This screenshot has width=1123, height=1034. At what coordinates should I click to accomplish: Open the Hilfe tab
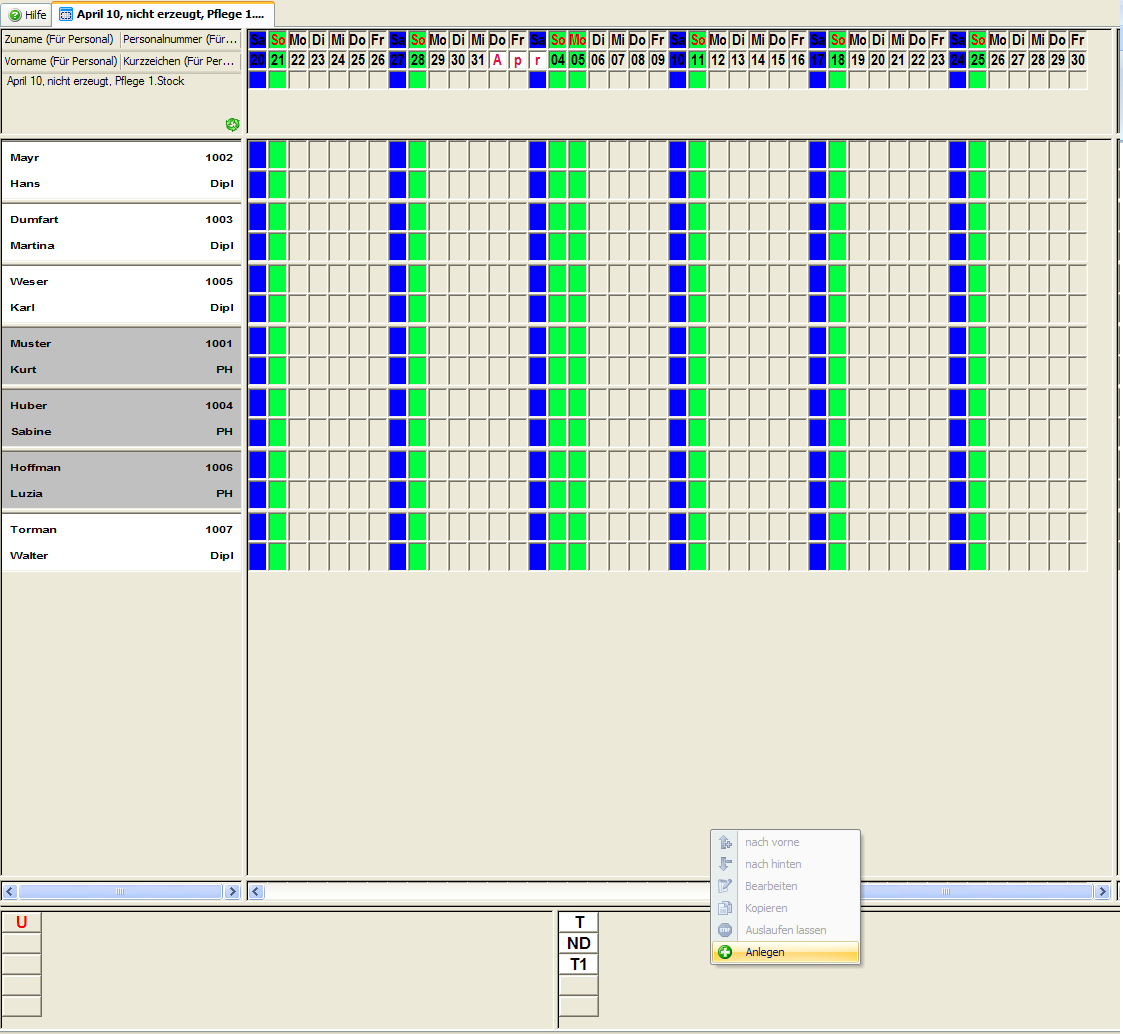click(28, 15)
